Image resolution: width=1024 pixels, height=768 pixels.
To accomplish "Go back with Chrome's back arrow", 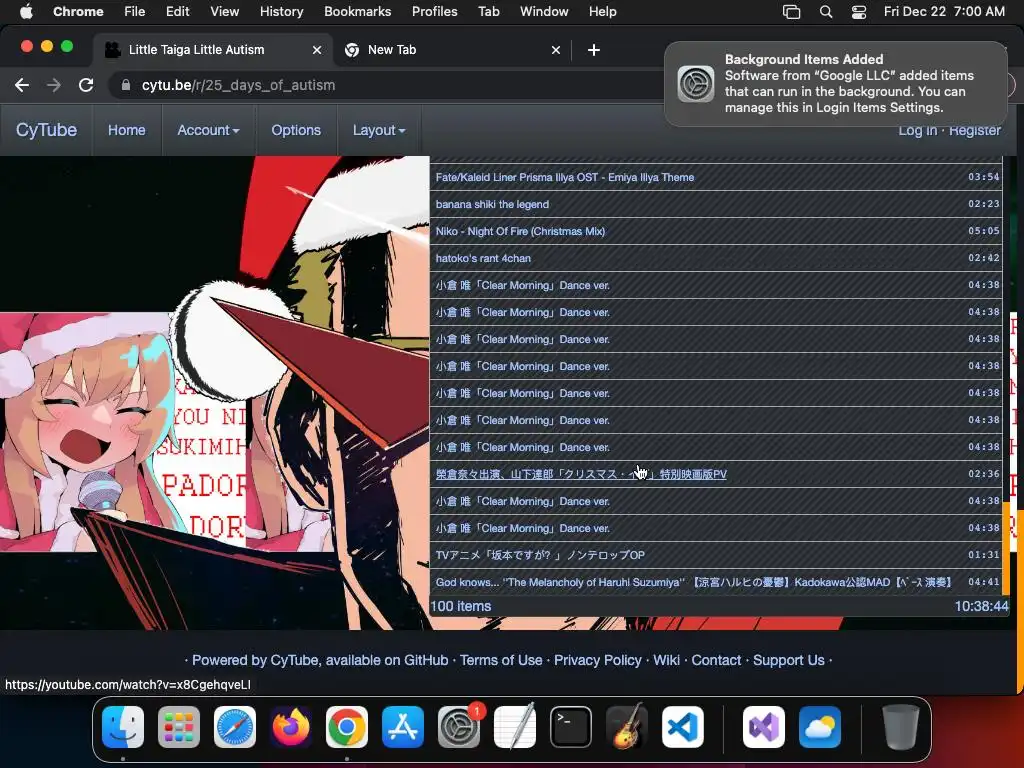I will (x=22, y=85).
